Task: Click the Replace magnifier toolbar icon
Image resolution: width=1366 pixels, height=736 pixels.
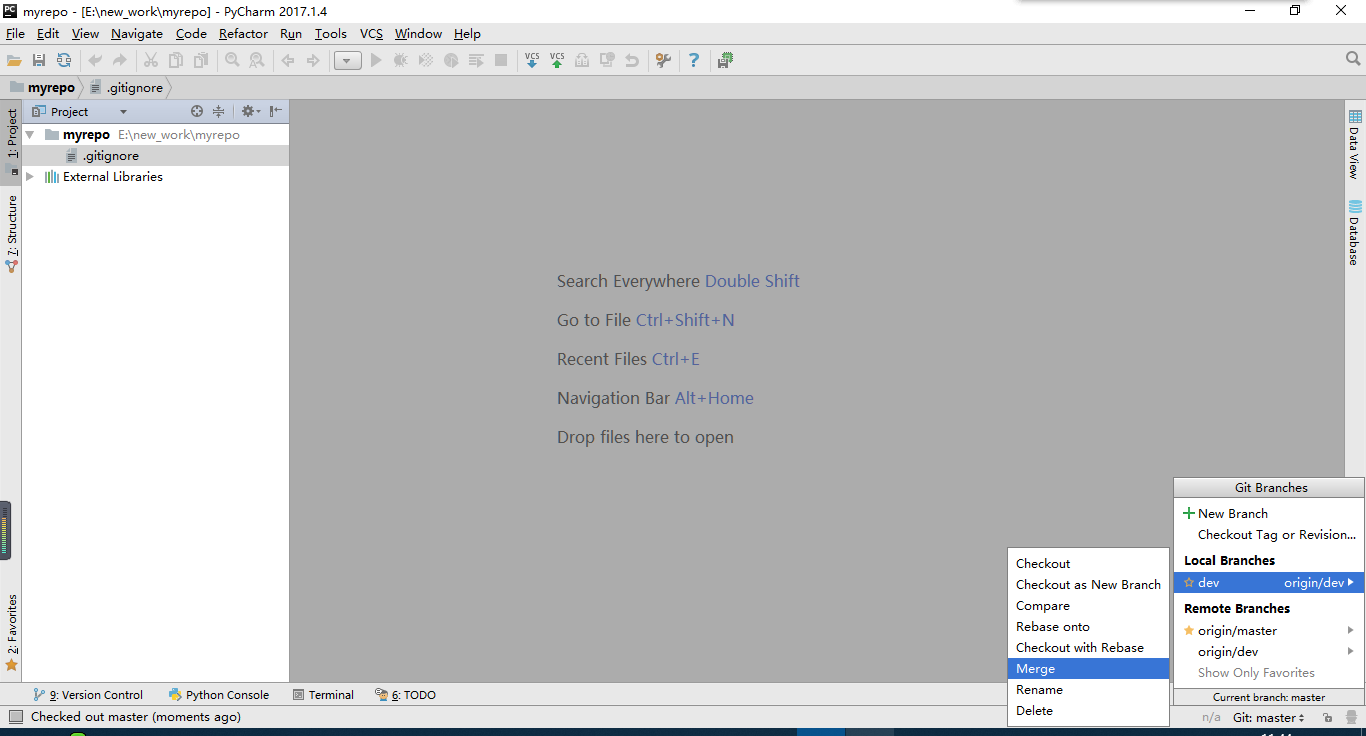Action: 257,61
